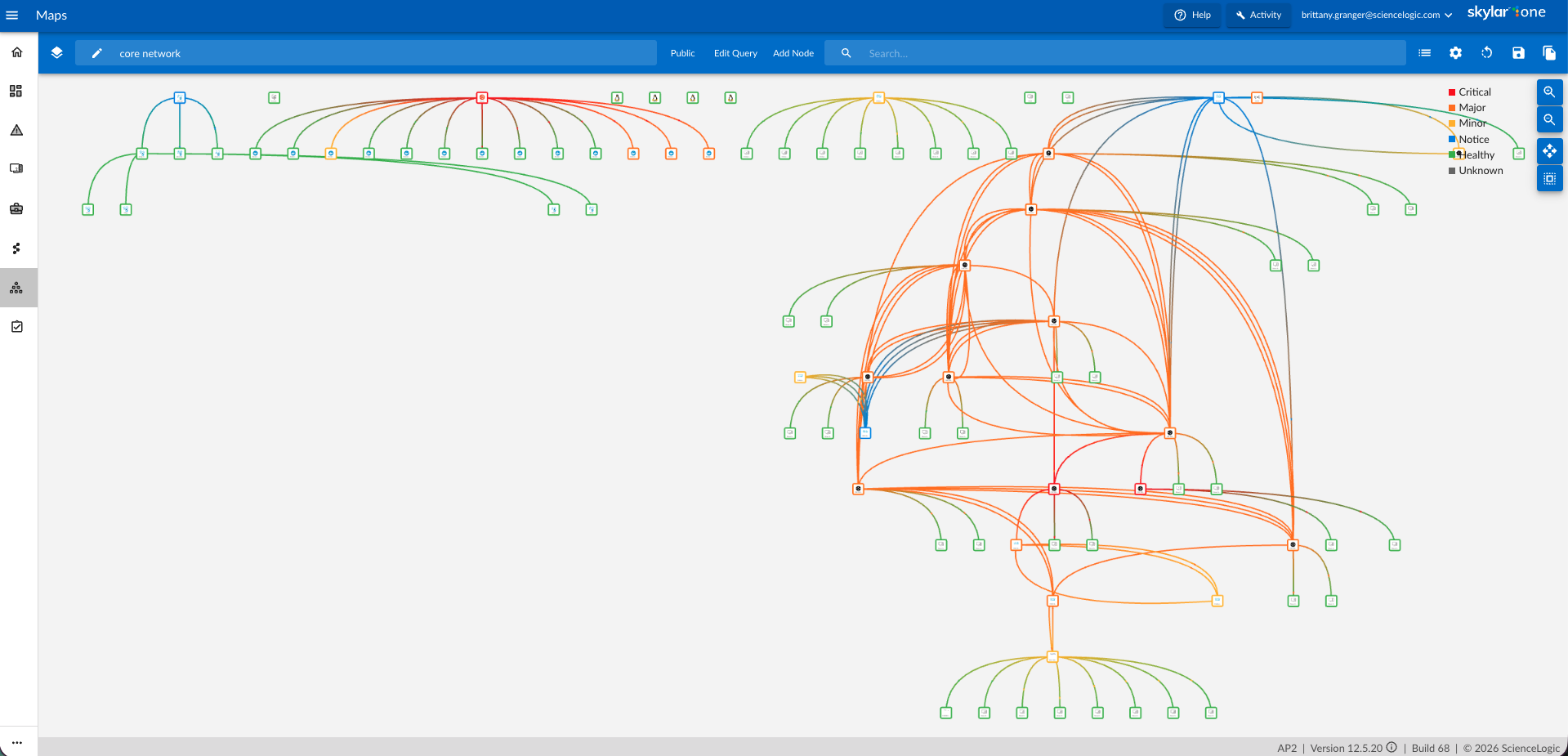
Task: Open map settings gear icon
Action: click(x=1455, y=53)
